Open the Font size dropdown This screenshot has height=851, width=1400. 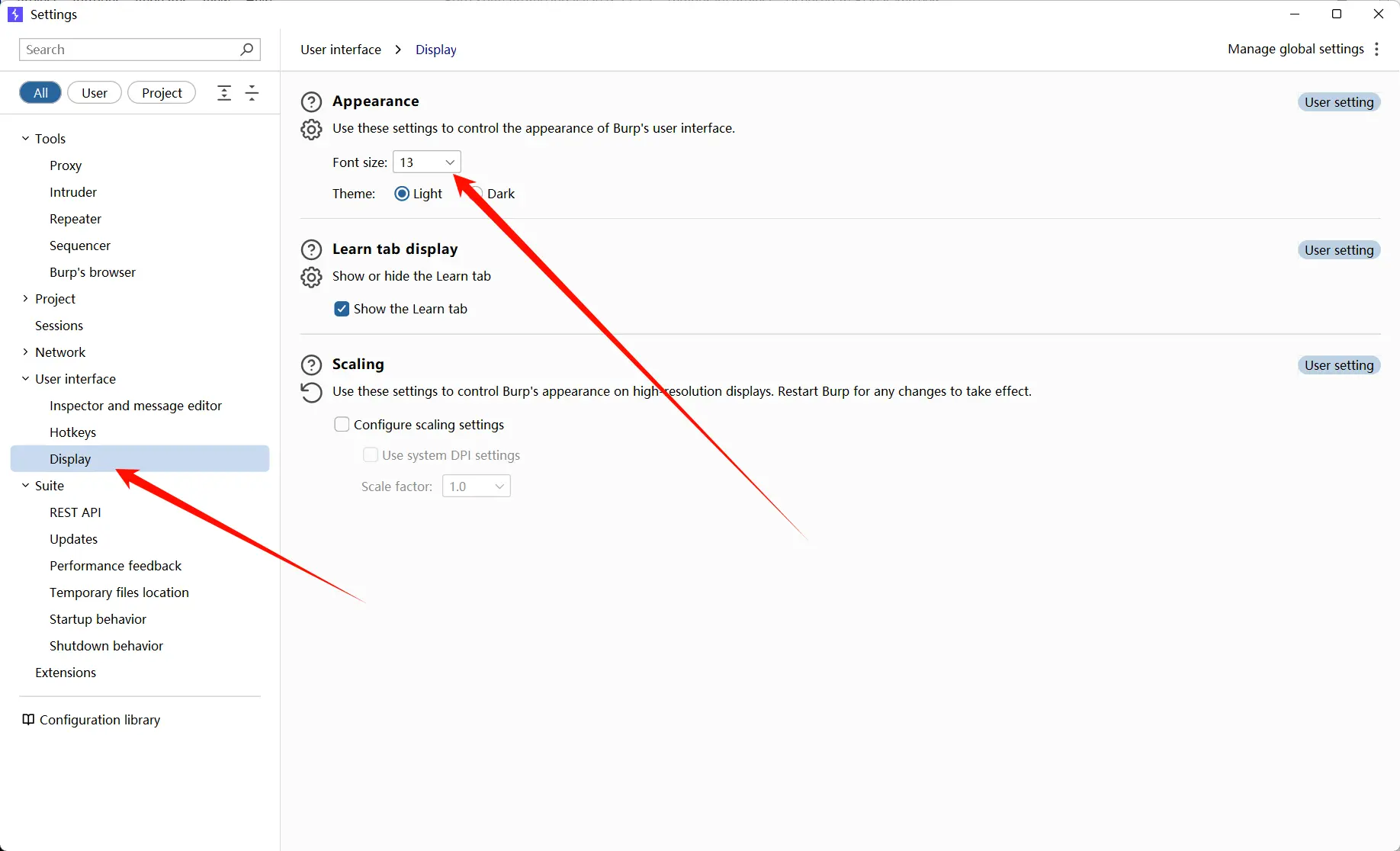(x=426, y=162)
